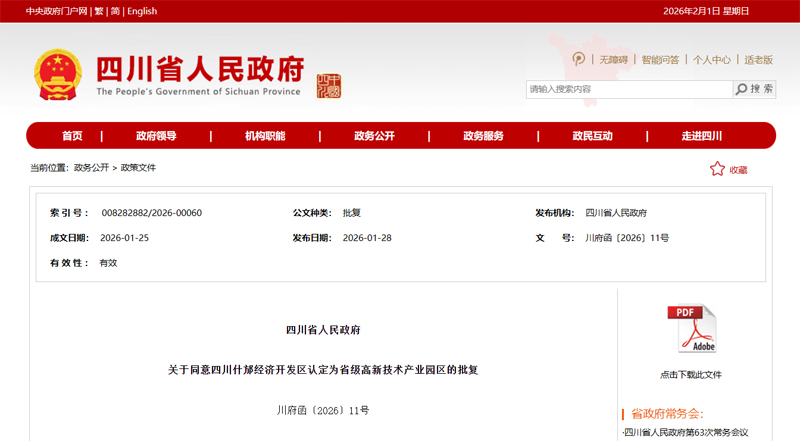Click the 点击下载此文件 download link
The image size is (800, 441).
[x=690, y=375]
